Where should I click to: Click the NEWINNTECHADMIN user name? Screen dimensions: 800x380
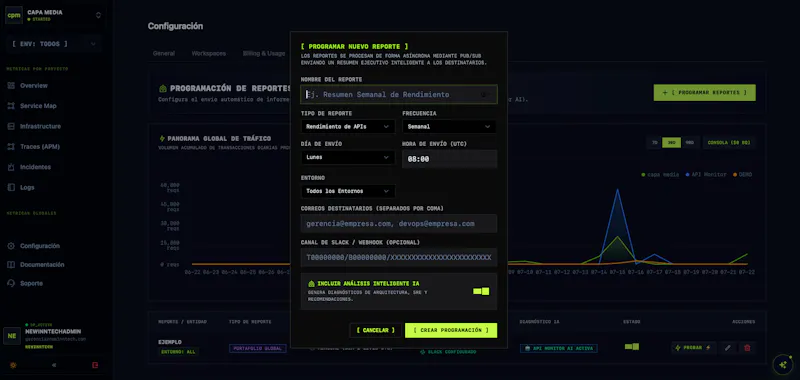(x=53, y=332)
